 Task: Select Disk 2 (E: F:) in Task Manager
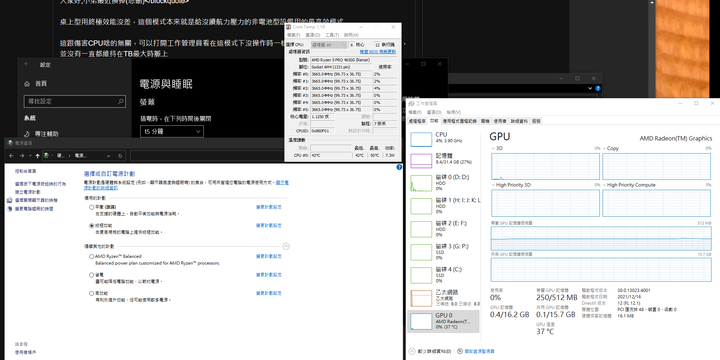444,229
